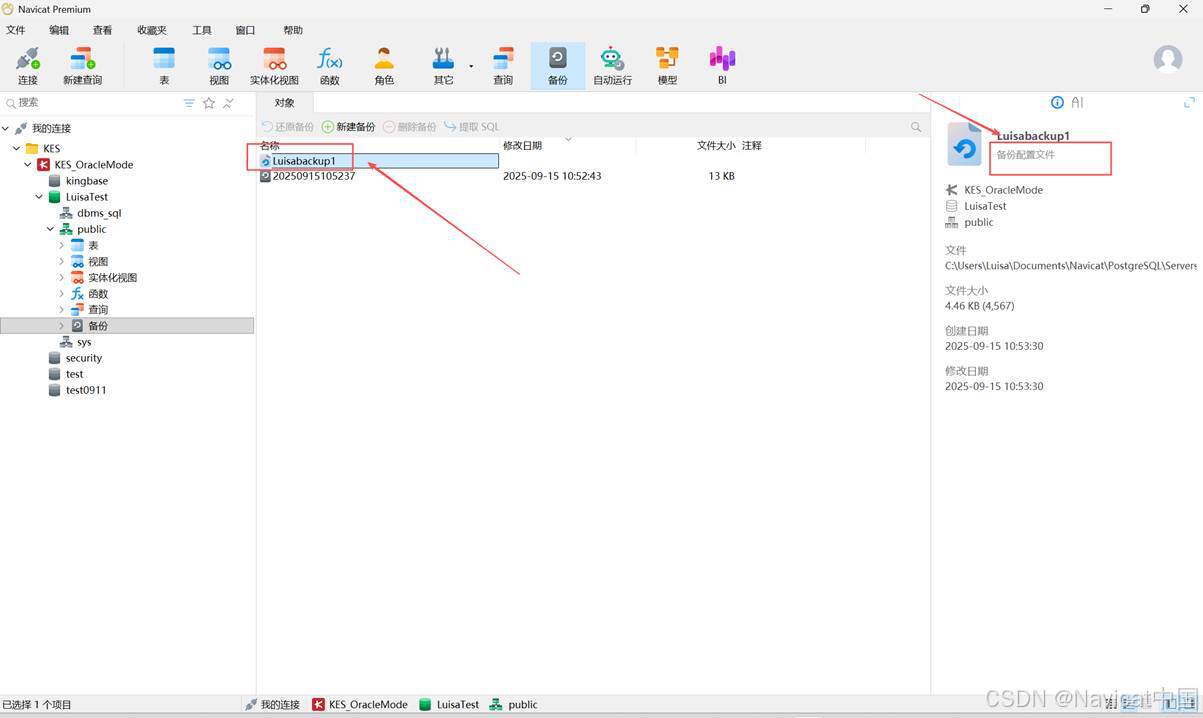Image resolution: width=1203 pixels, height=718 pixels.
Task: Open the AI panel tab
Action: pyautogui.click(x=1077, y=102)
